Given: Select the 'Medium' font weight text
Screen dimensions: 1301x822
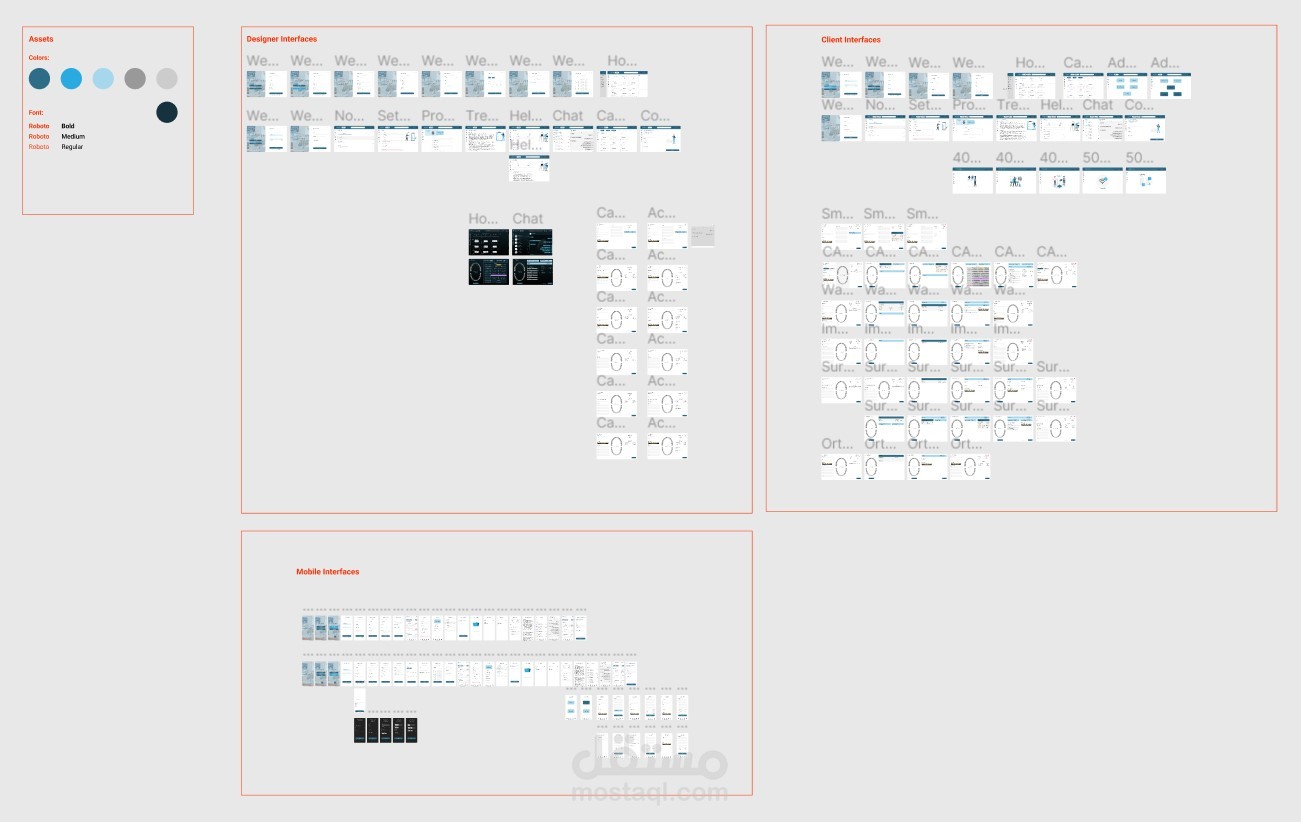Looking at the screenshot, I should pos(73,136).
